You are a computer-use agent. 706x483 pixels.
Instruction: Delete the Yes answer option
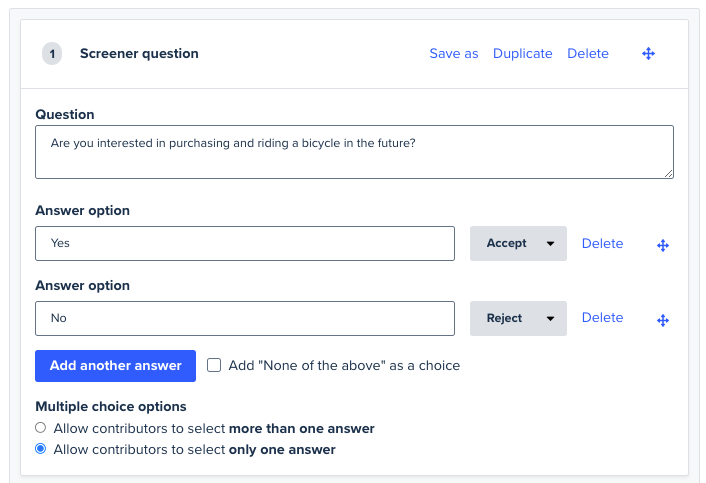point(602,243)
